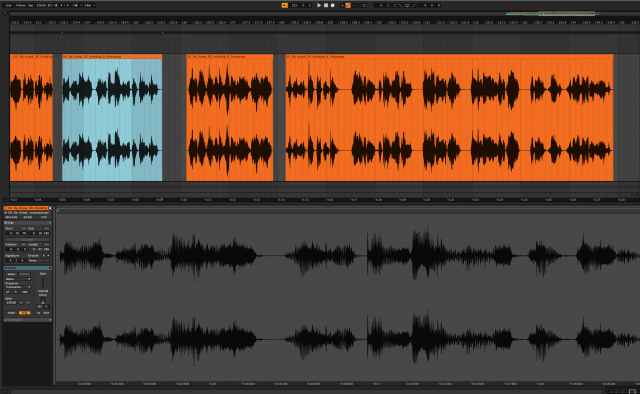
Task: Halve tempo with the divide-by-two button
Action: coord(21,303)
